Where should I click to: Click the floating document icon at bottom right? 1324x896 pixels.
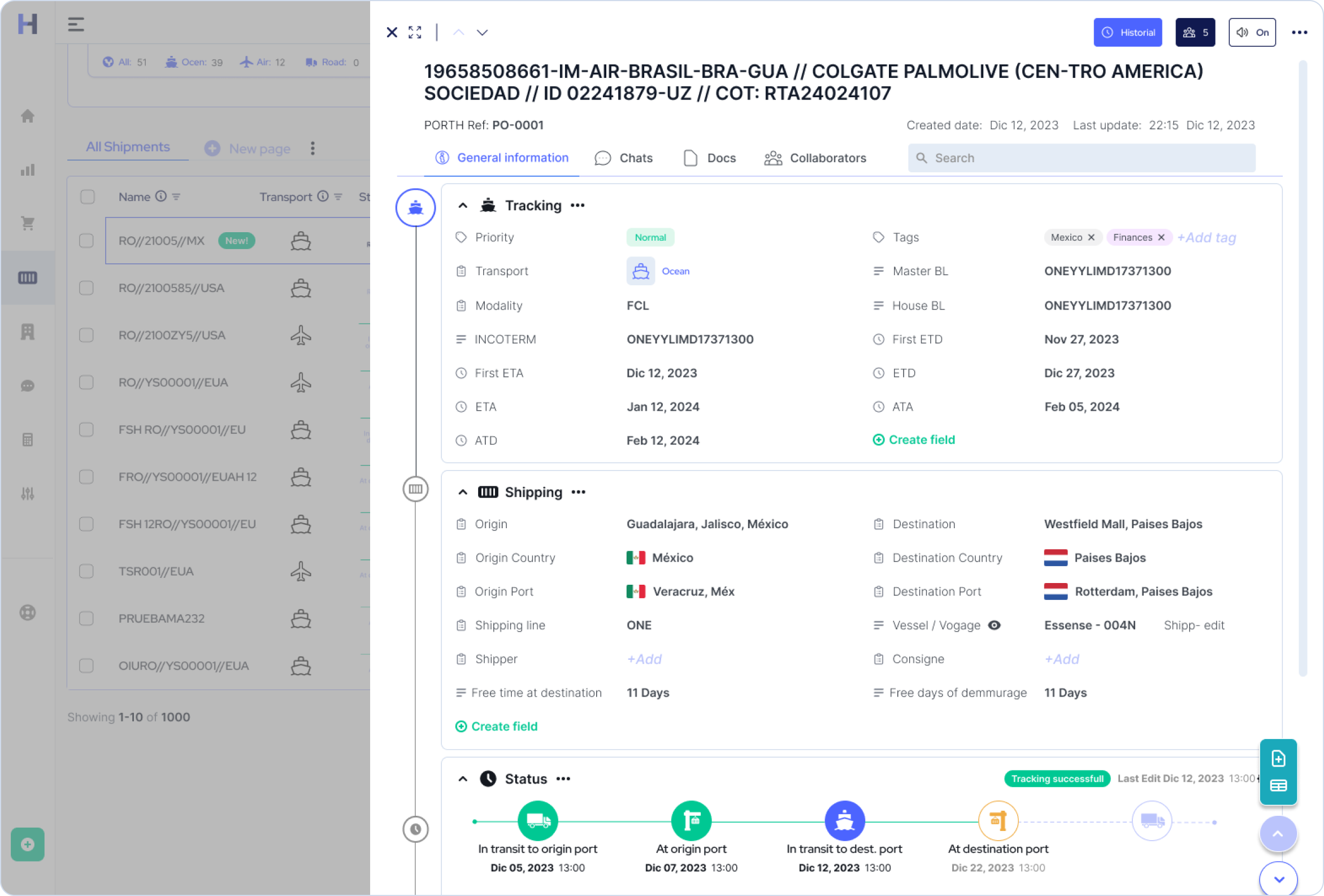pos(1278,758)
